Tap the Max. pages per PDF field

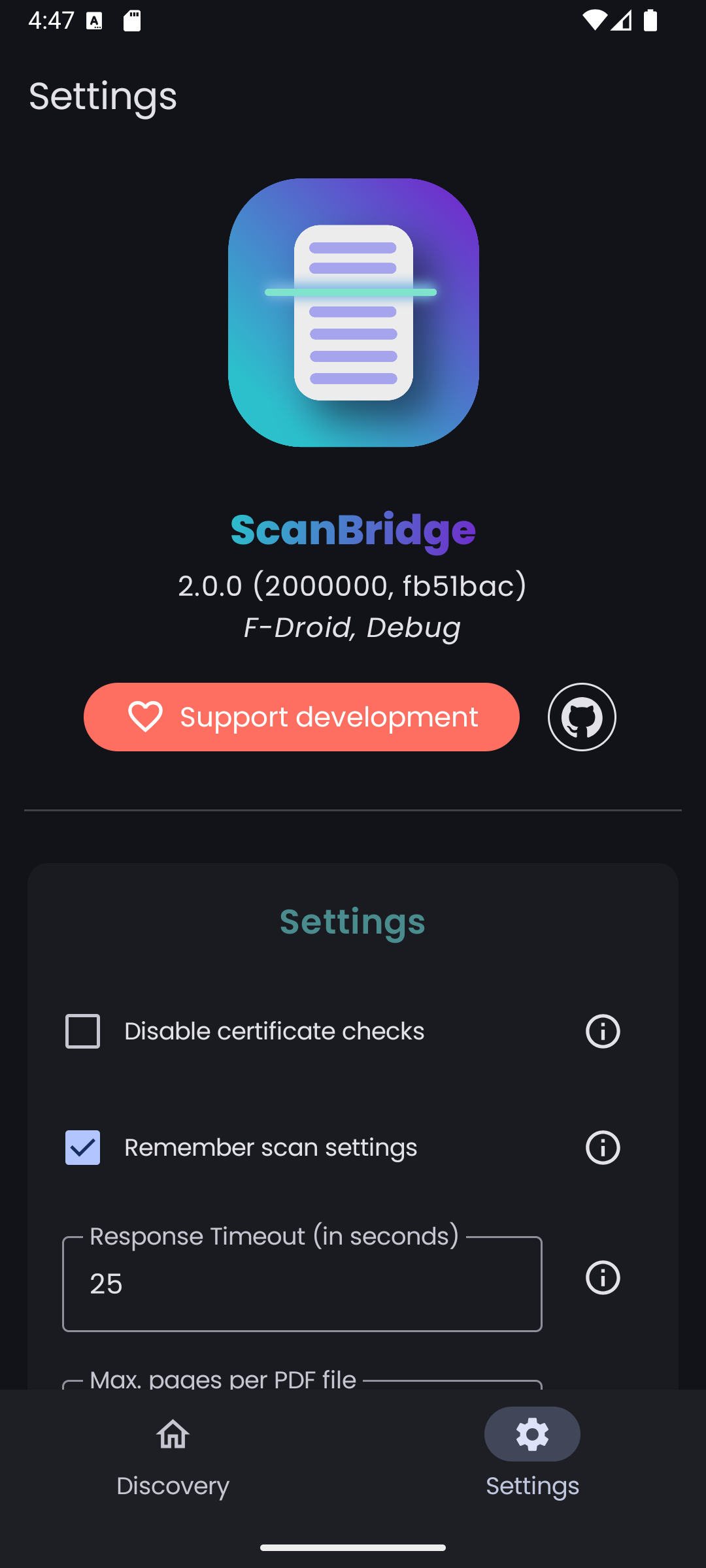(x=302, y=1382)
